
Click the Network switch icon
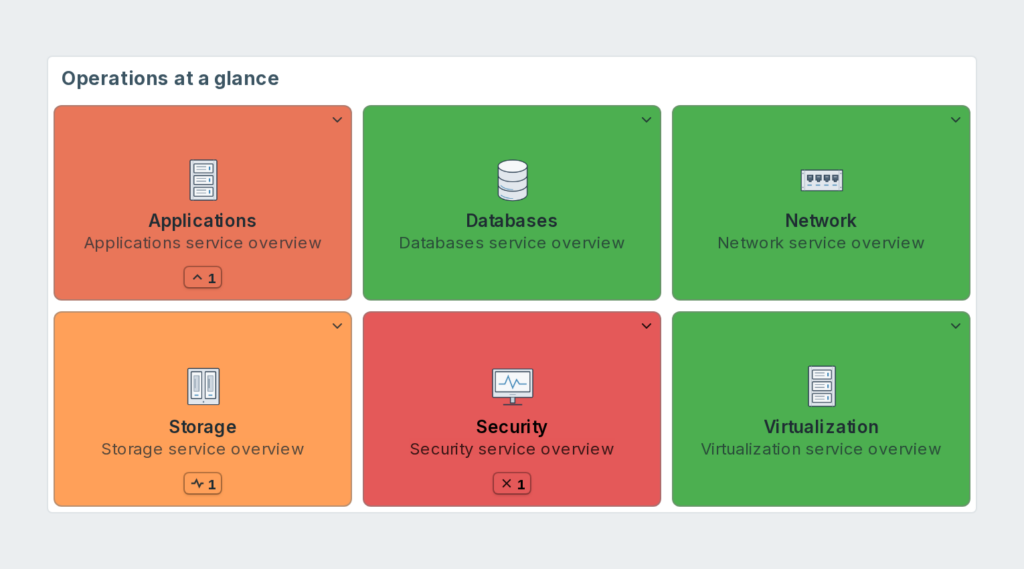822,180
